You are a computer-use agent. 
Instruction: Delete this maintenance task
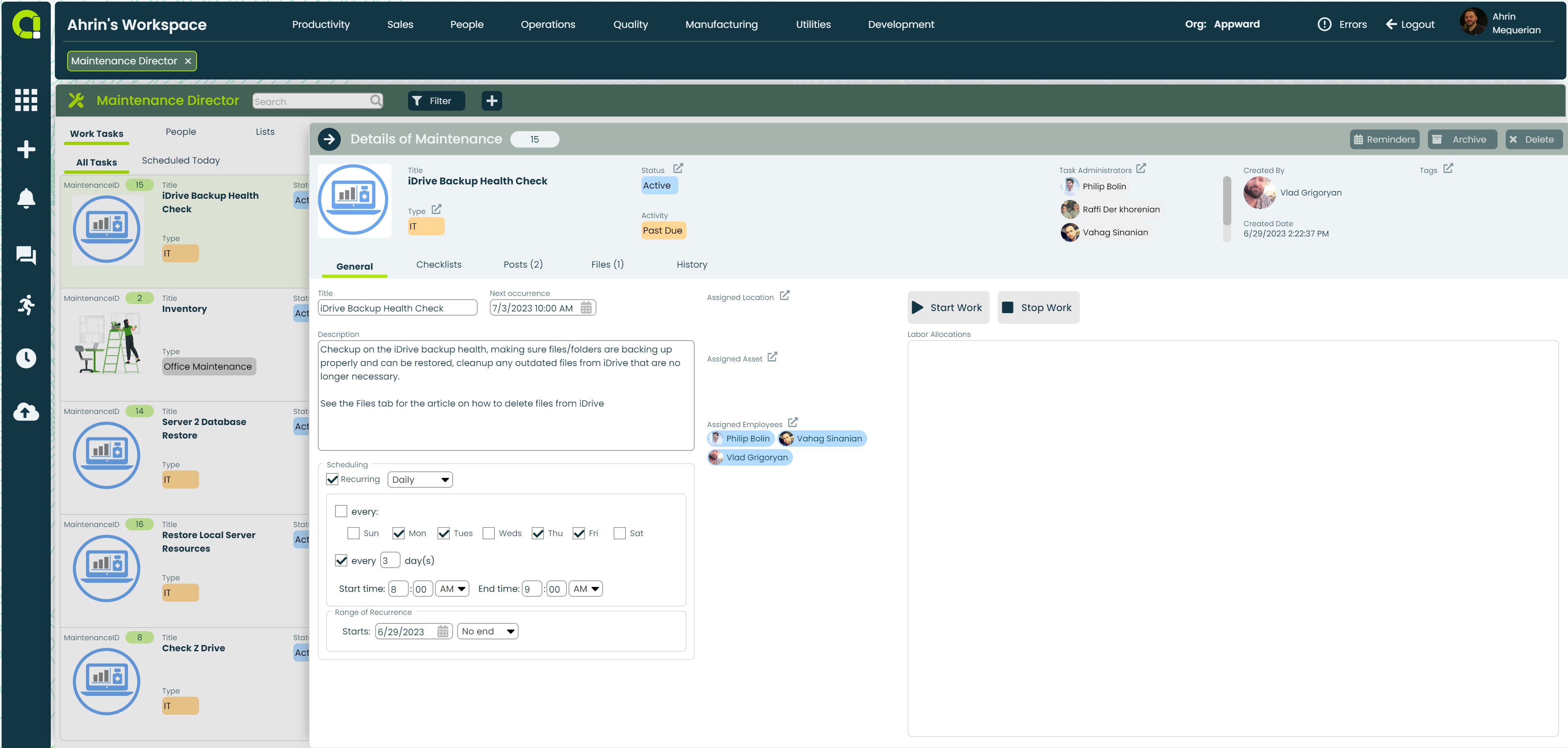pos(1534,139)
